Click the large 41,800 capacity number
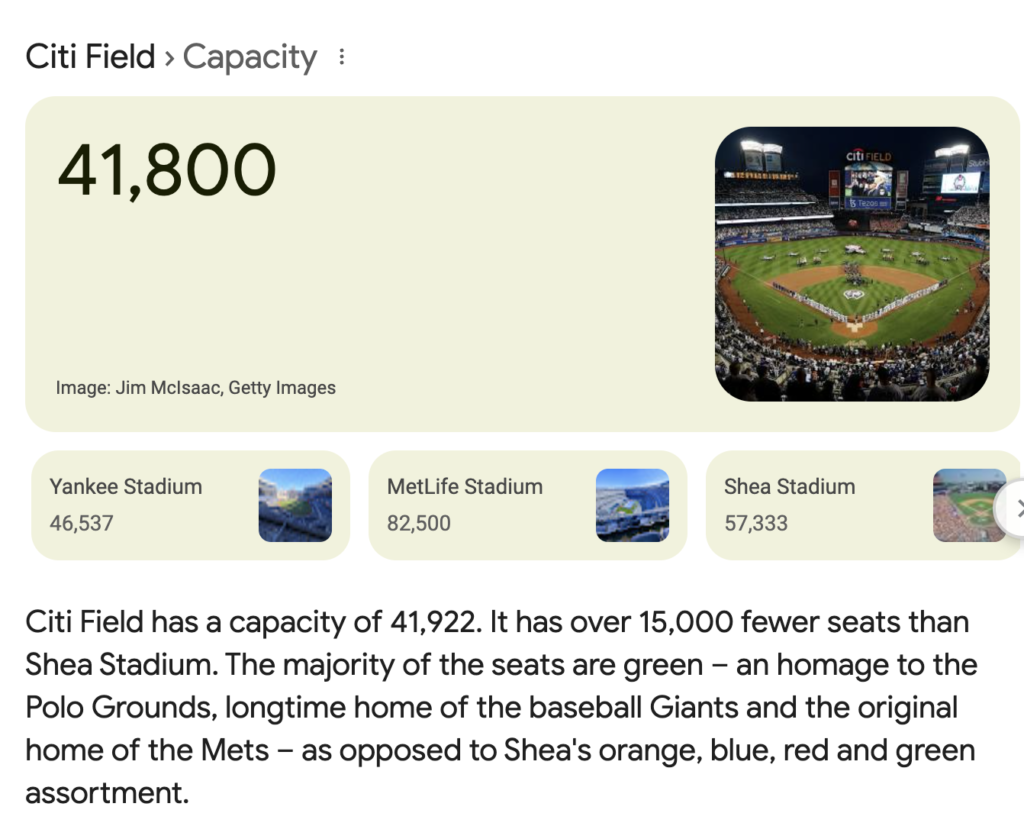Screen dimensions: 1024x826 [167, 170]
